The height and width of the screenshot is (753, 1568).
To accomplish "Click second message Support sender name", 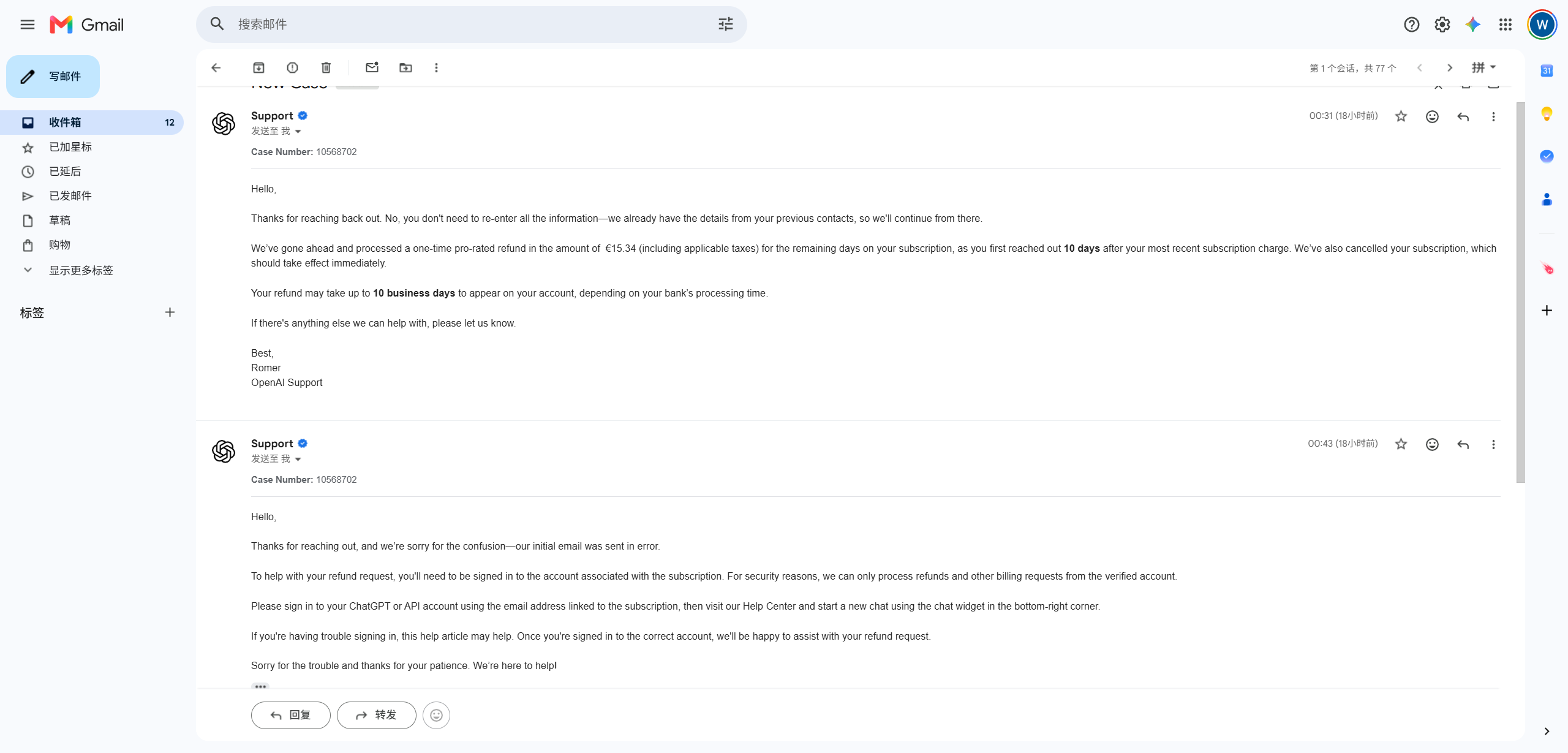I will [272, 444].
